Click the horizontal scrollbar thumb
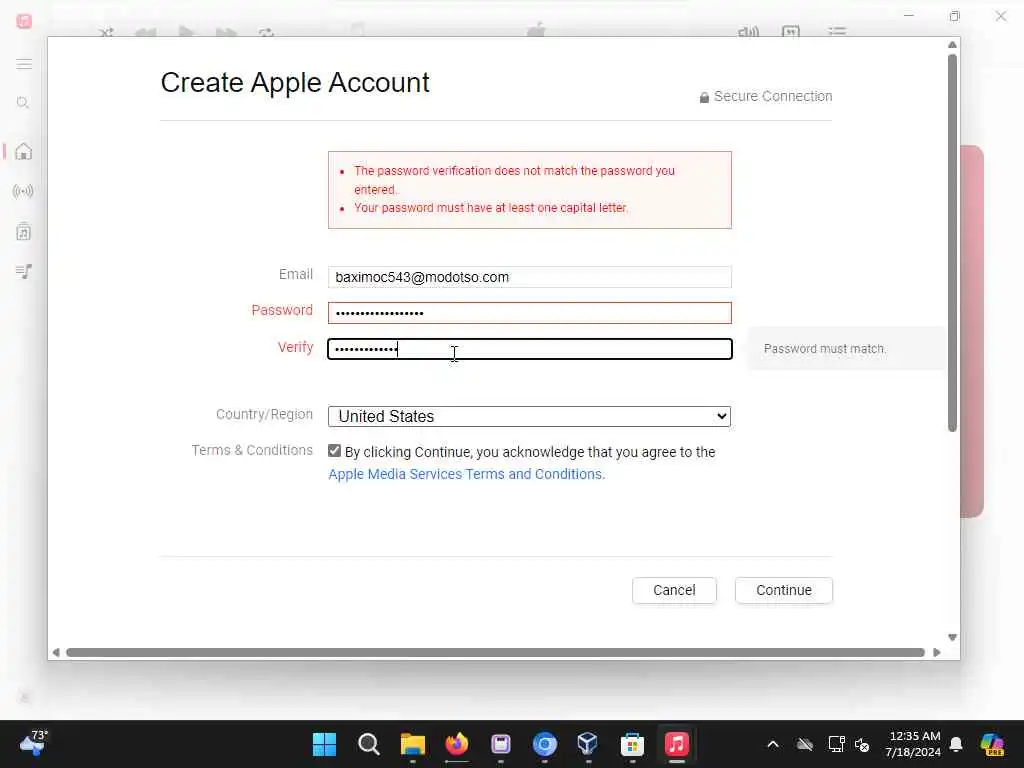The width and height of the screenshot is (1024, 768). [x=496, y=652]
